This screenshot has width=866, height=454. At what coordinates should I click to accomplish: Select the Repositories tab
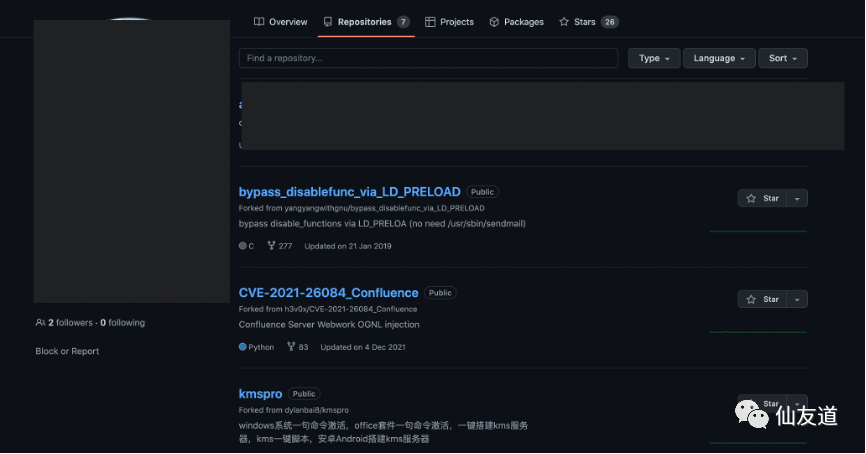click(x=366, y=22)
